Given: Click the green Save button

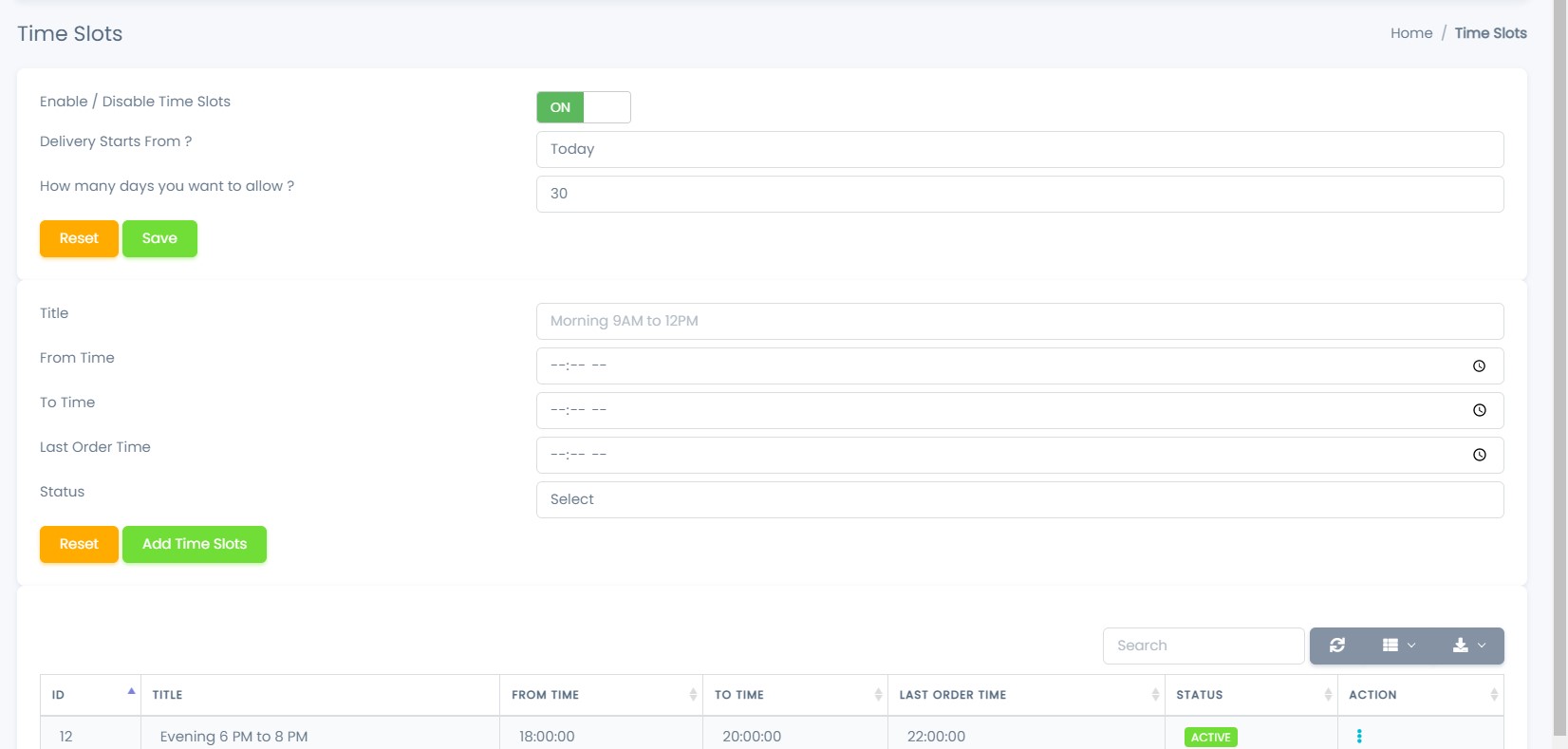Looking at the screenshot, I should (x=159, y=239).
